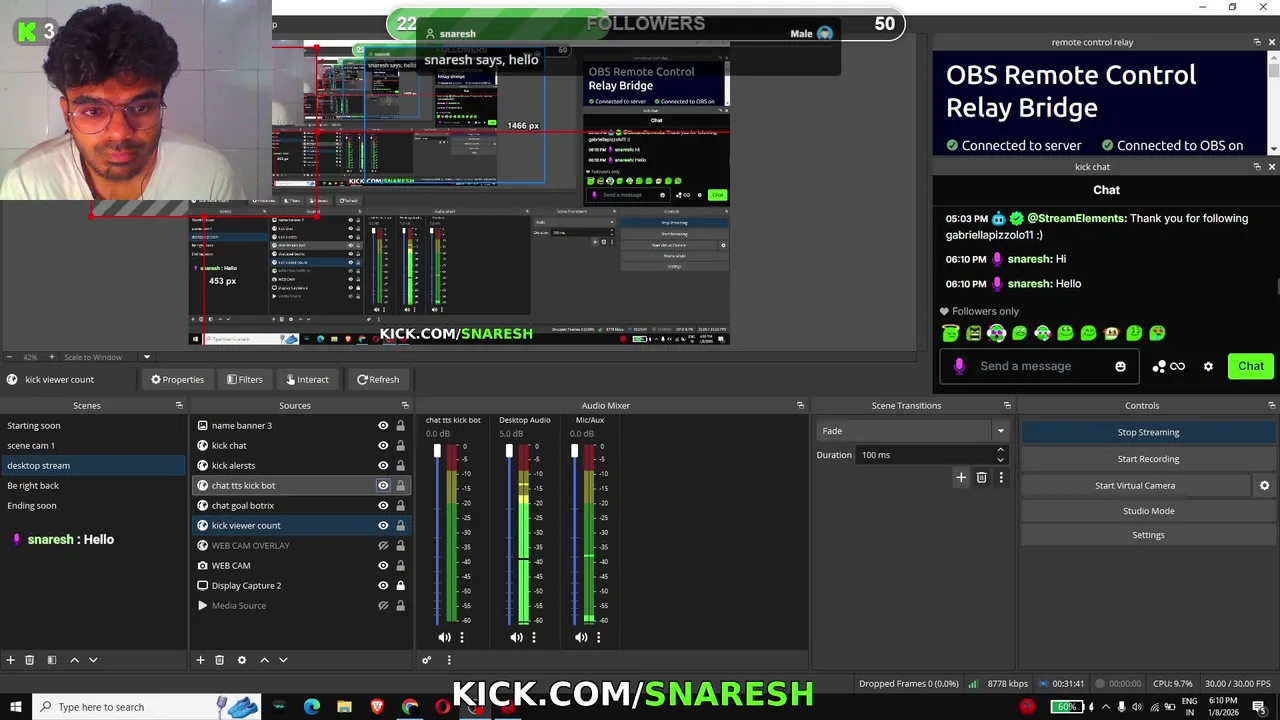1280x720 pixels.
Task: Pop out the Controls dock panel
Action: (x=1271, y=405)
